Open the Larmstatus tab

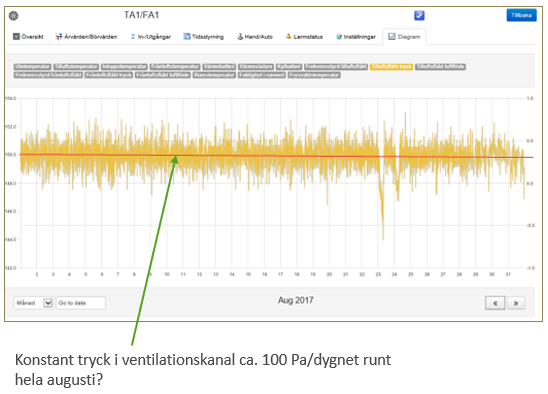(x=304, y=36)
